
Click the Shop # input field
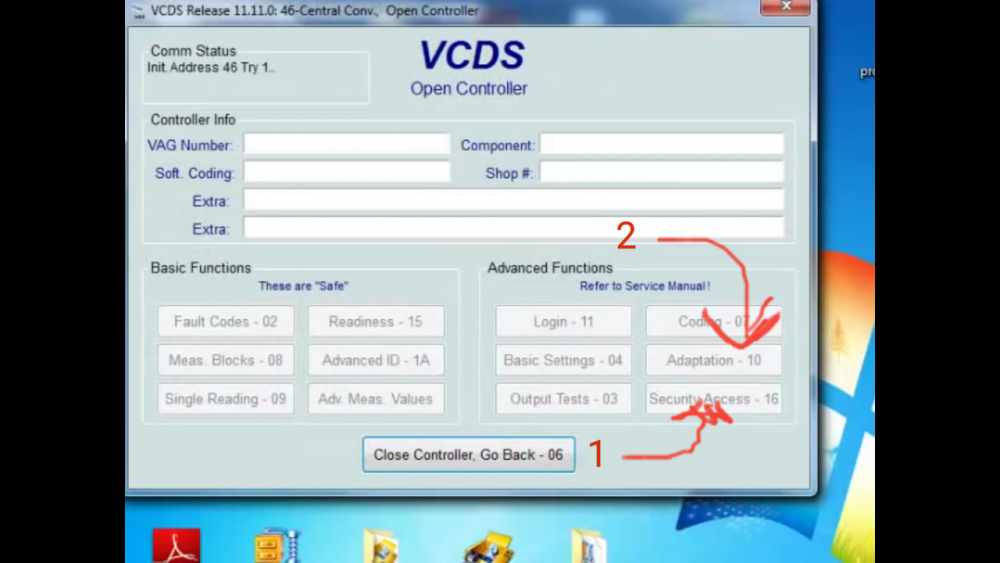point(662,172)
